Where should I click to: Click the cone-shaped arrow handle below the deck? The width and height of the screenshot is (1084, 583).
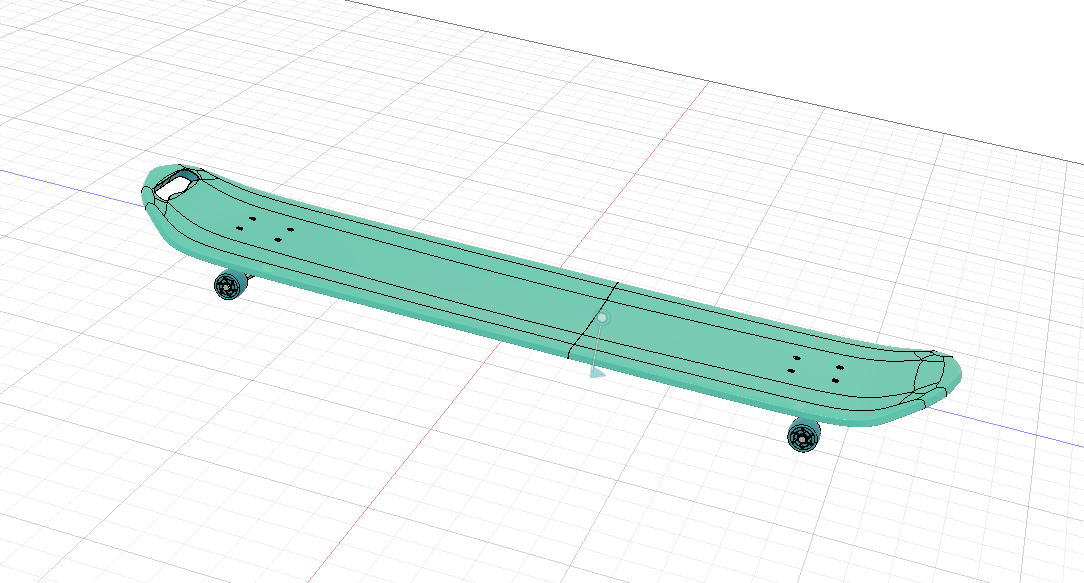point(597,373)
